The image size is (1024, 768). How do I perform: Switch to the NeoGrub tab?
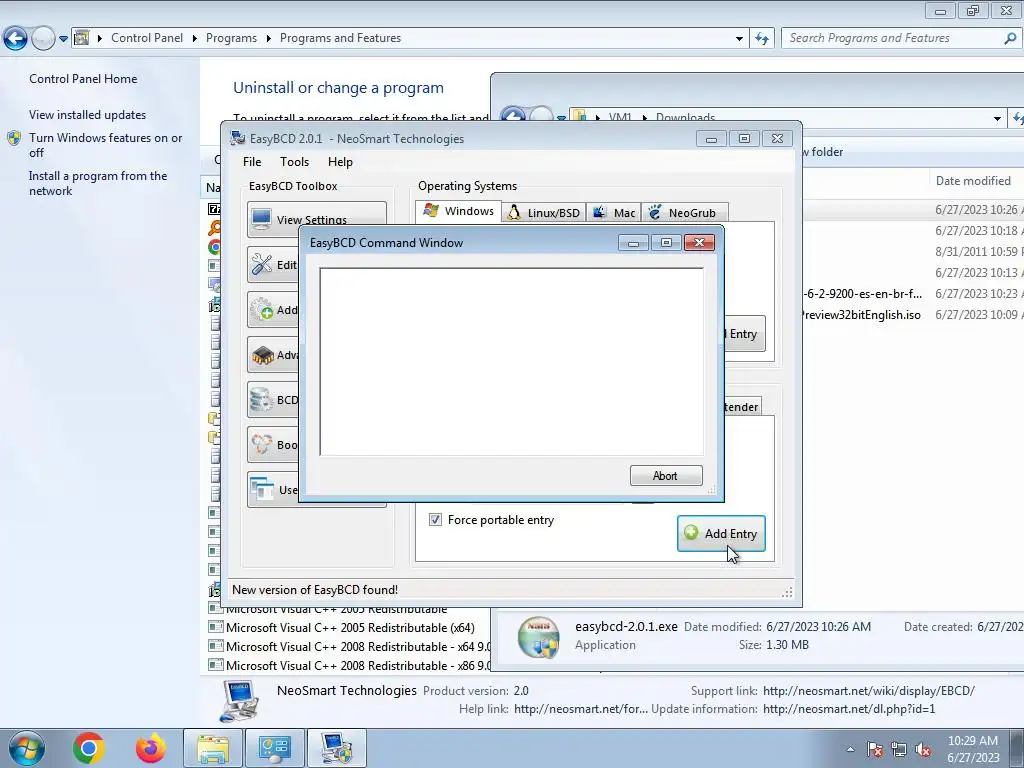tap(685, 213)
